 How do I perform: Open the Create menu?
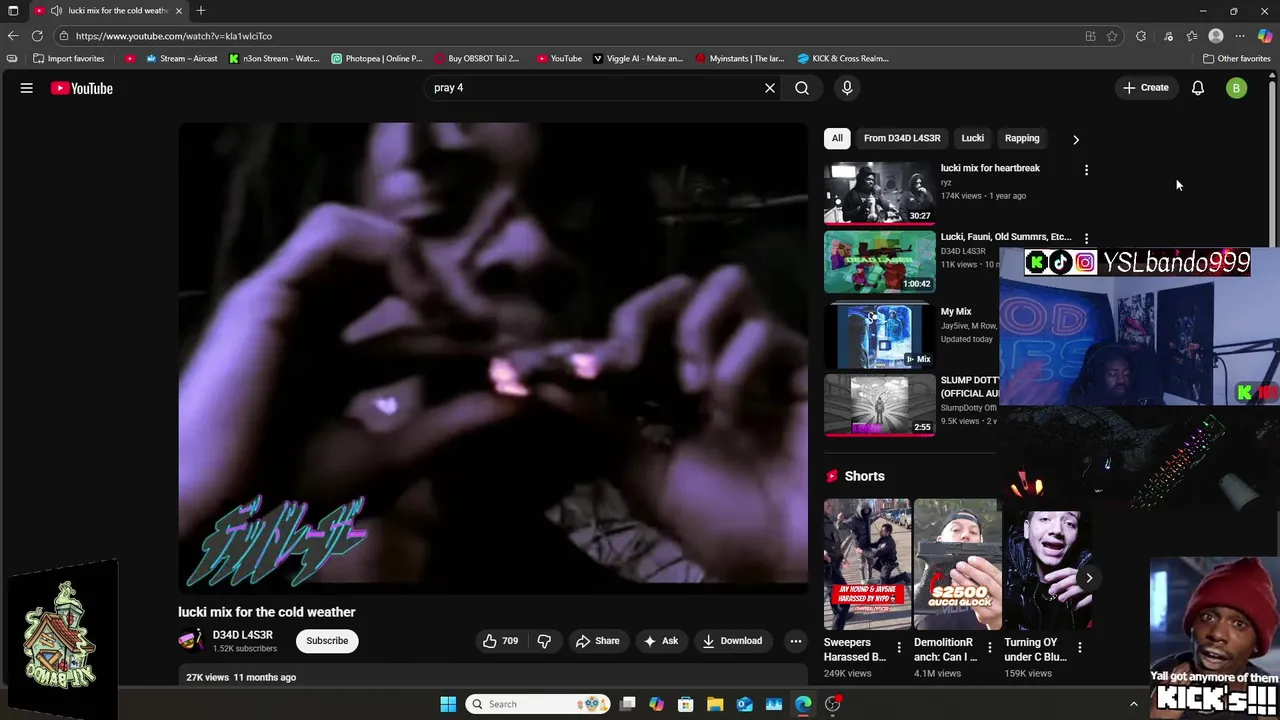point(1146,88)
